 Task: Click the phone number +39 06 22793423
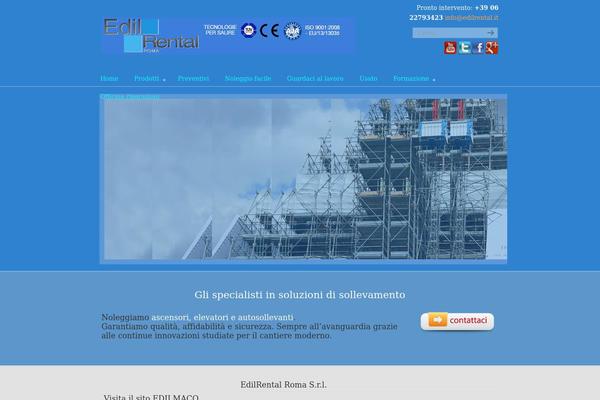pyautogui.click(x=454, y=13)
